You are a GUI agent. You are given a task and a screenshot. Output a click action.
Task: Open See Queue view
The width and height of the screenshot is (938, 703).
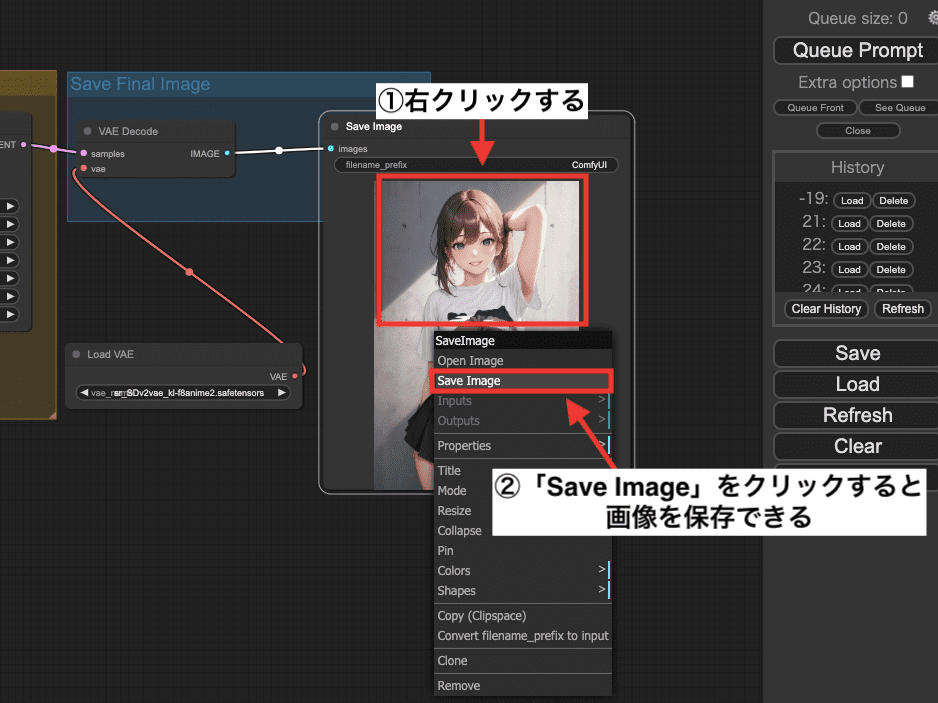tap(899, 108)
